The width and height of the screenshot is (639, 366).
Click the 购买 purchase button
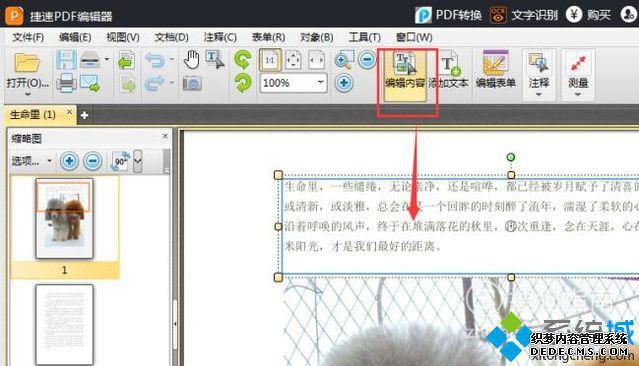click(588, 15)
